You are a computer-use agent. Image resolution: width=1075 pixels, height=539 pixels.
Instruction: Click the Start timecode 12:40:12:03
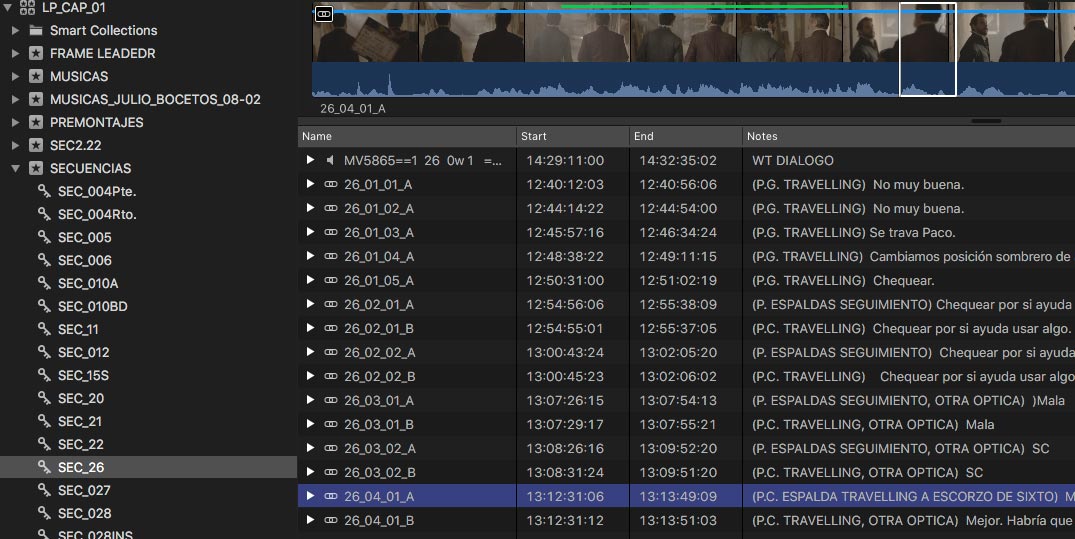point(565,184)
